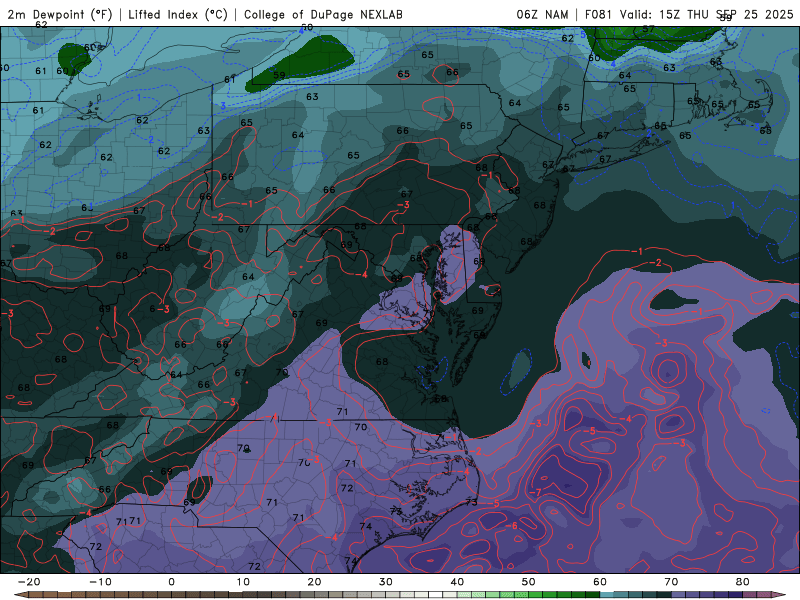Click the "0" color scale label

tap(171, 582)
